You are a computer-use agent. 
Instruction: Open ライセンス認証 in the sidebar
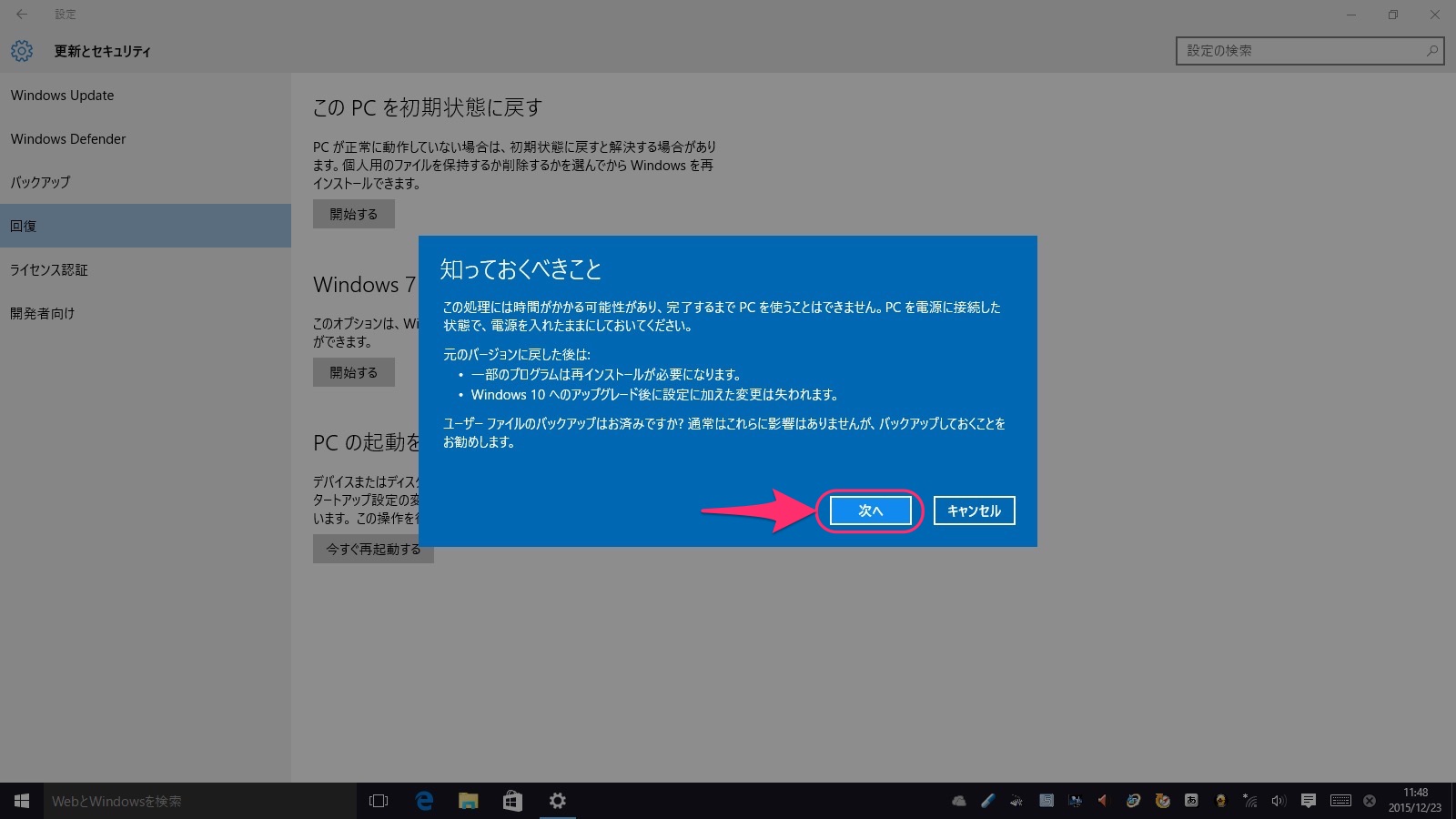coord(146,269)
